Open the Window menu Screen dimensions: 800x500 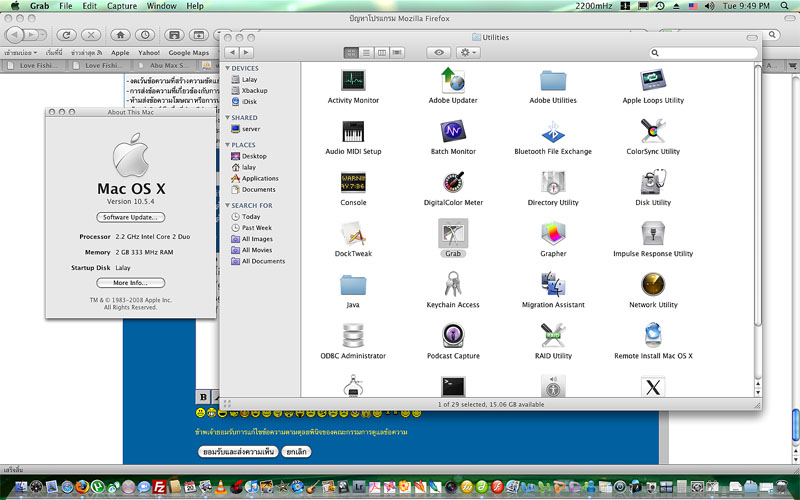[x=162, y=6]
